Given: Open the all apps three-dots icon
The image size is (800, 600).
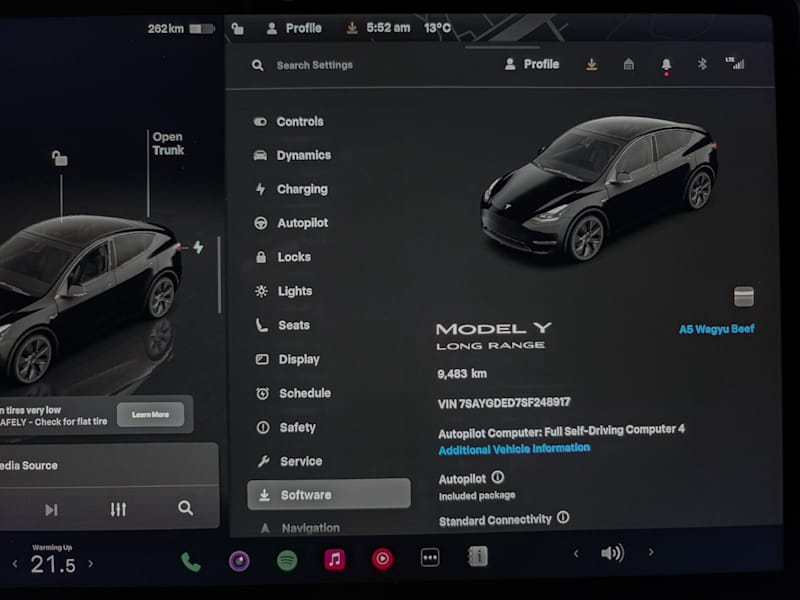Looking at the screenshot, I should tap(430, 558).
